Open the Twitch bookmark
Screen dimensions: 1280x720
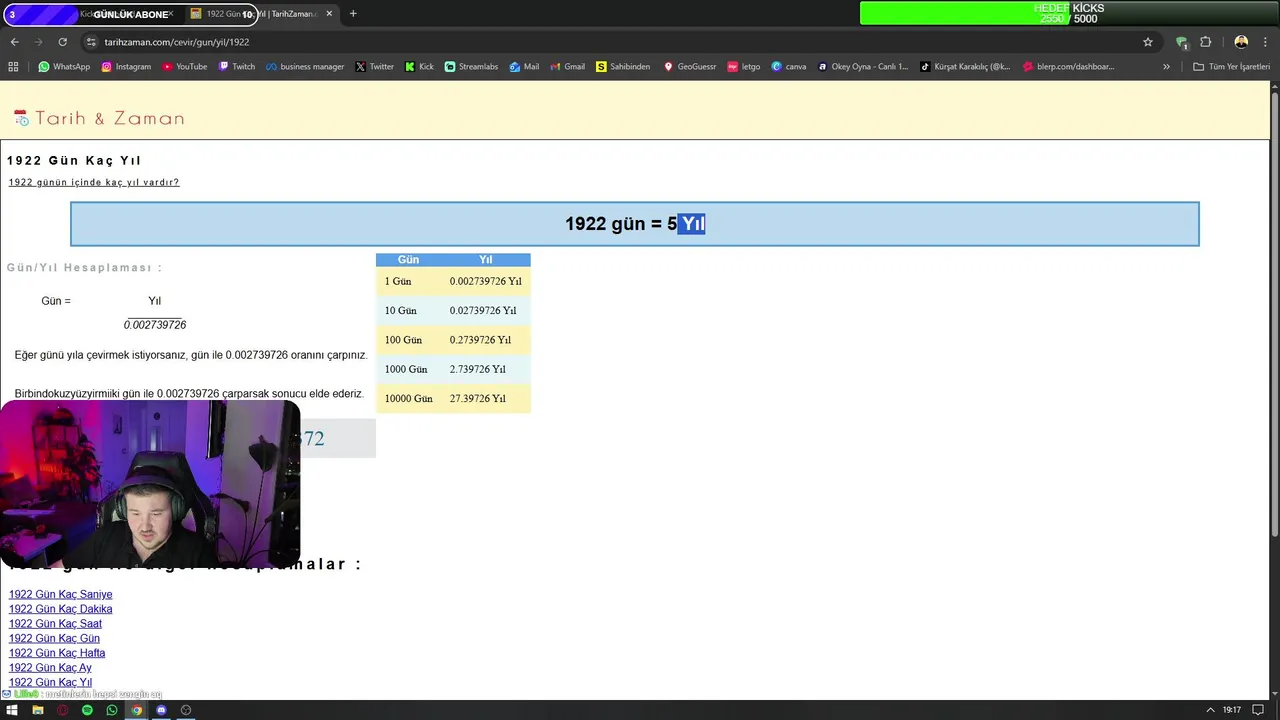tap(236, 67)
